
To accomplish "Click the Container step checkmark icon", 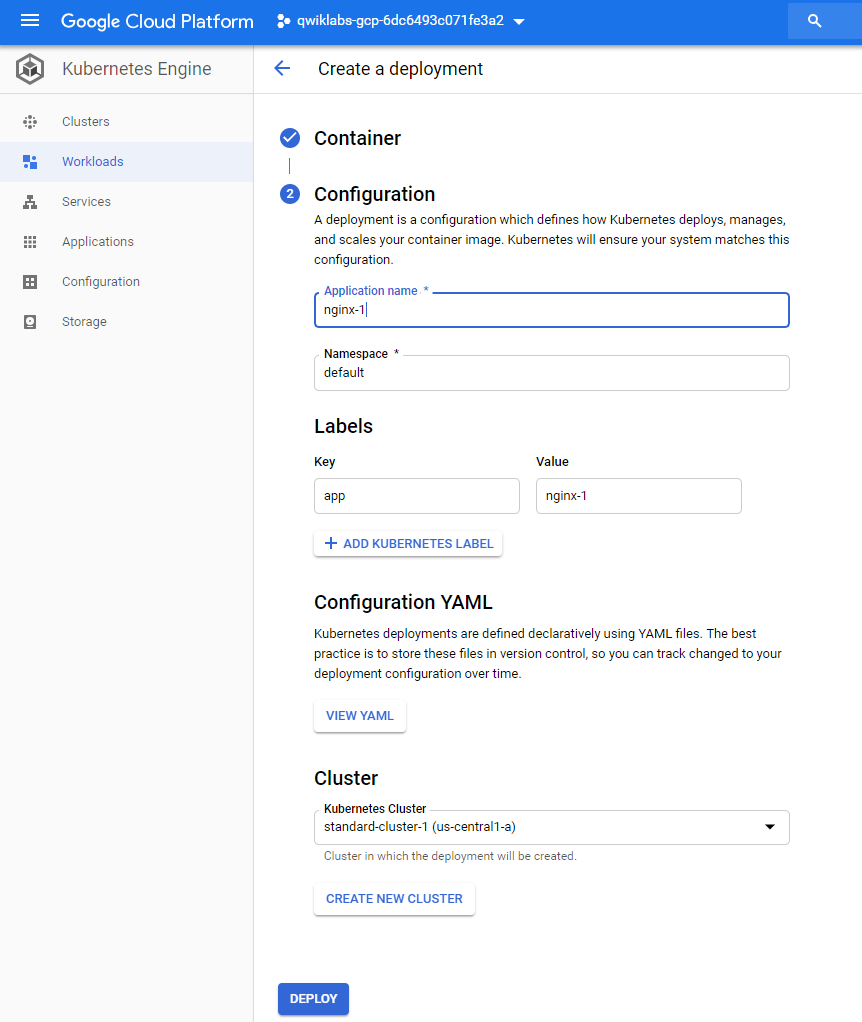I will point(290,138).
